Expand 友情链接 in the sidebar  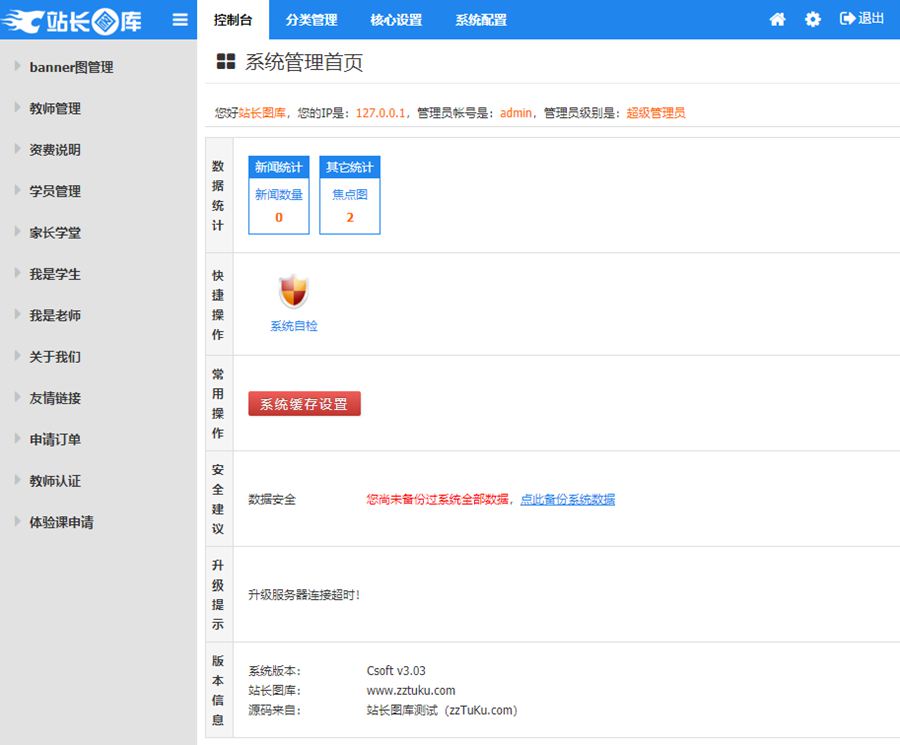(55, 398)
